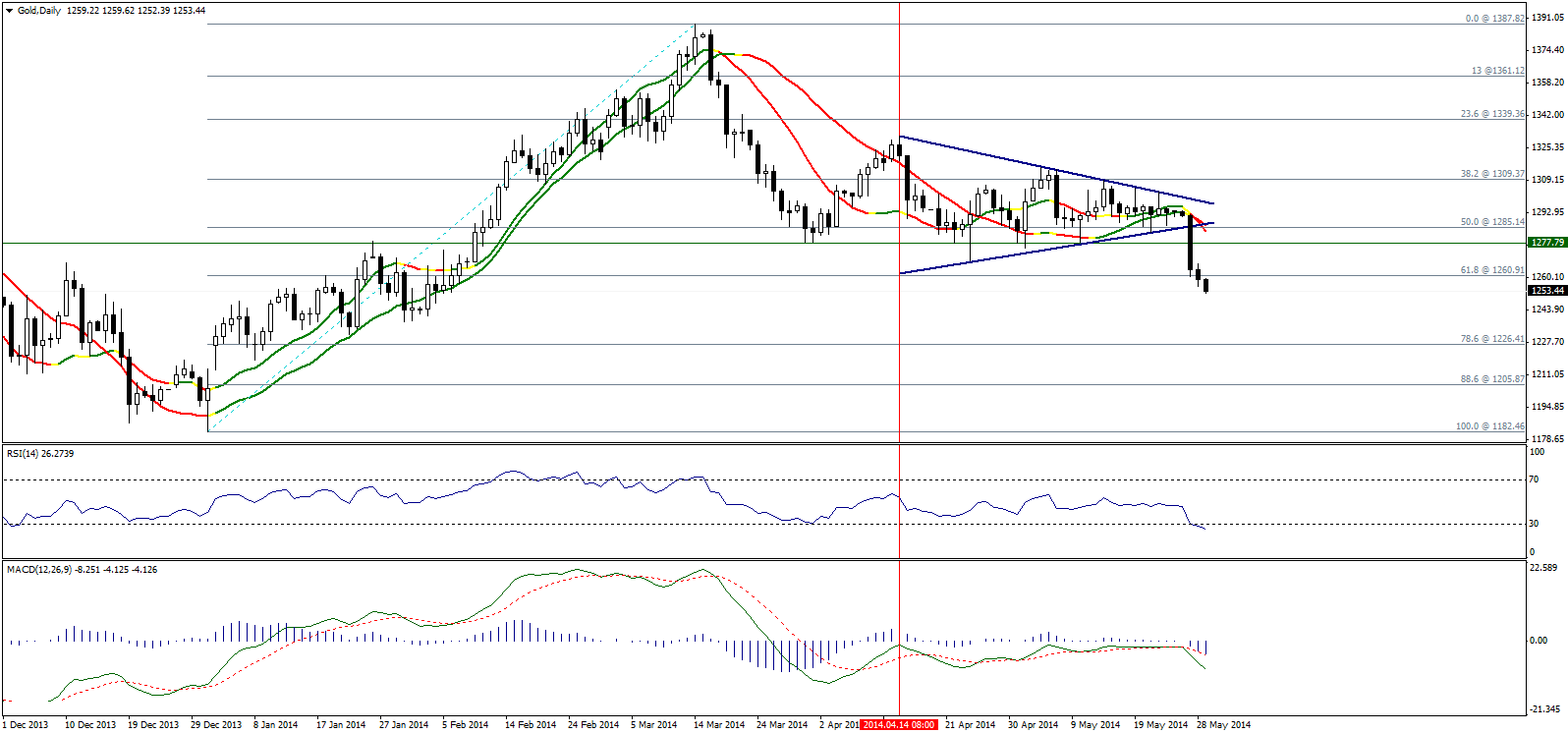Screen dimensions: 1568x733
Task: Click the 5 Mar 2014 date label
Action: [x=654, y=725]
